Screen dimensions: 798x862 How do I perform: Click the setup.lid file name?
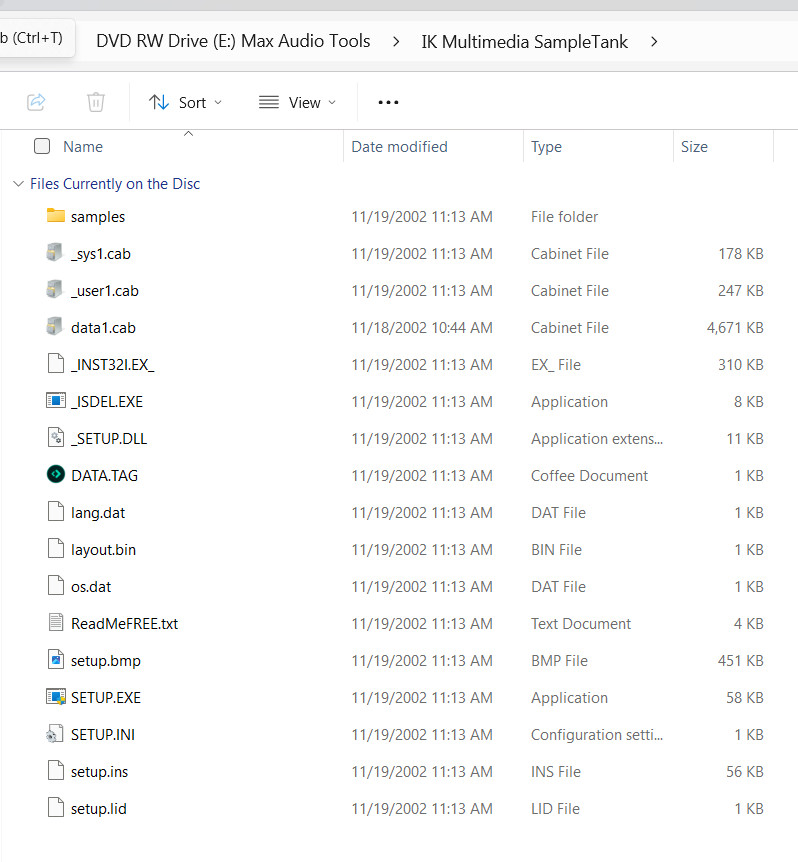pos(99,809)
